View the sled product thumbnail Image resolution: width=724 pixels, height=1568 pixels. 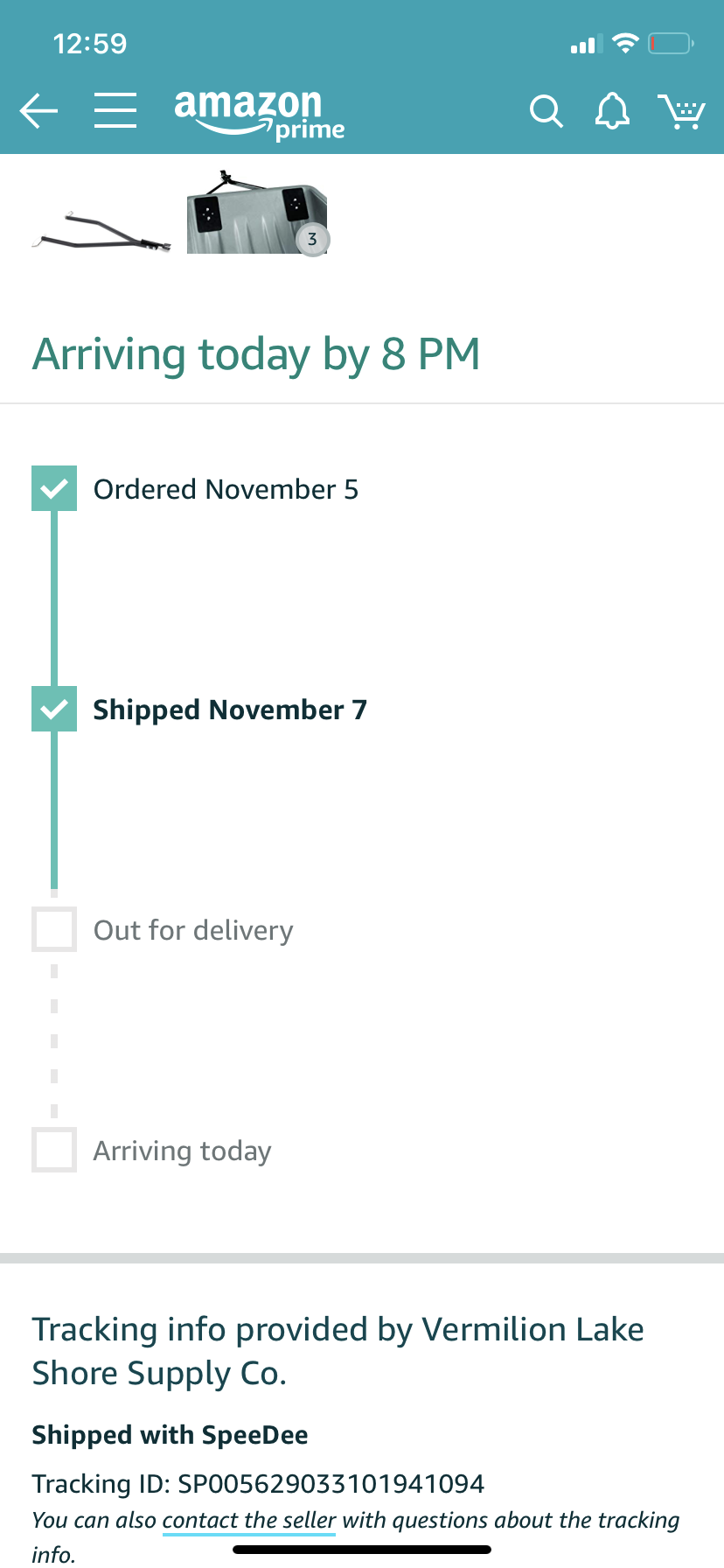[x=257, y=213]
